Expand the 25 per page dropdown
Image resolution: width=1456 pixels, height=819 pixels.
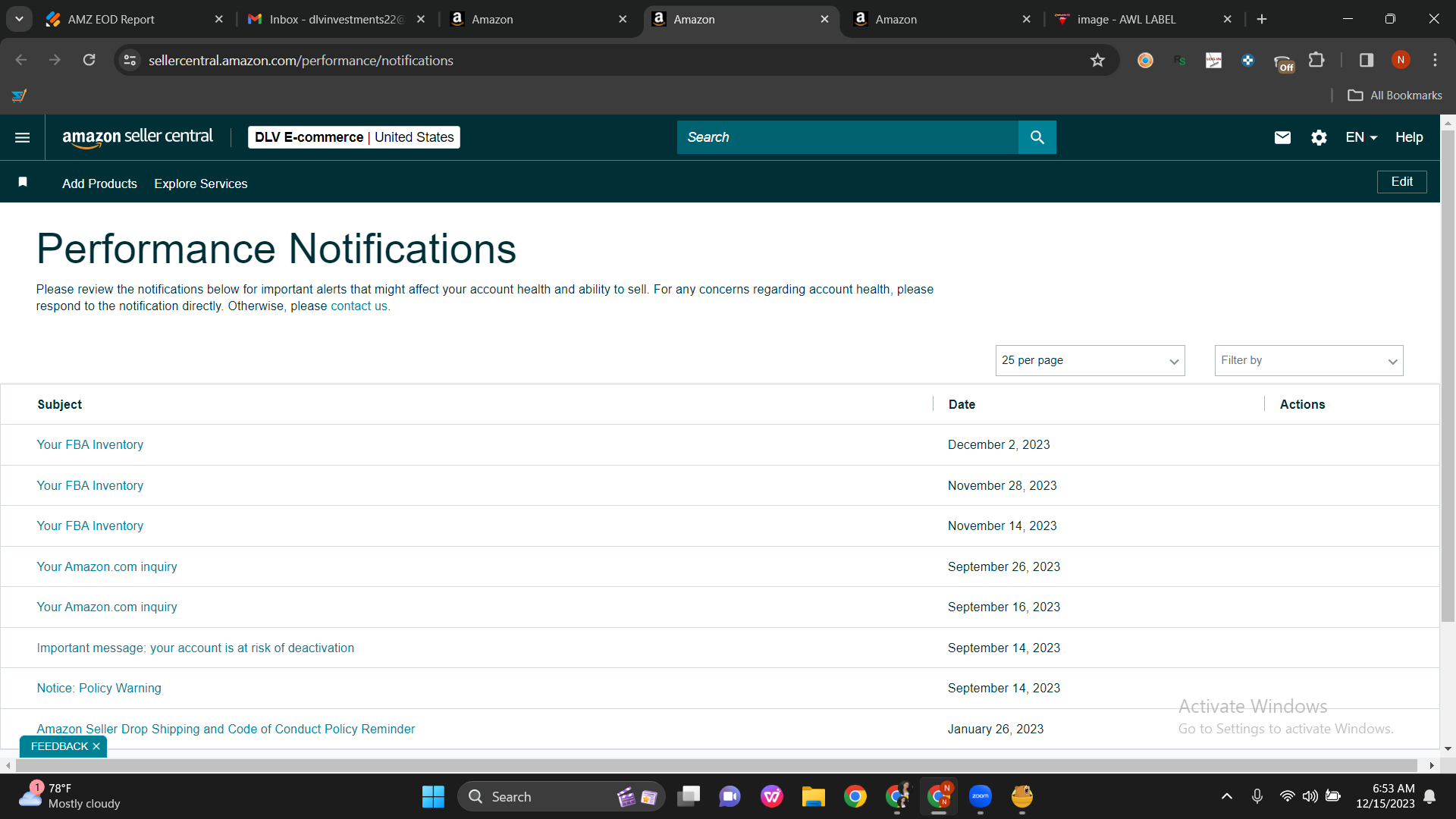click(x=1090, y=360)
